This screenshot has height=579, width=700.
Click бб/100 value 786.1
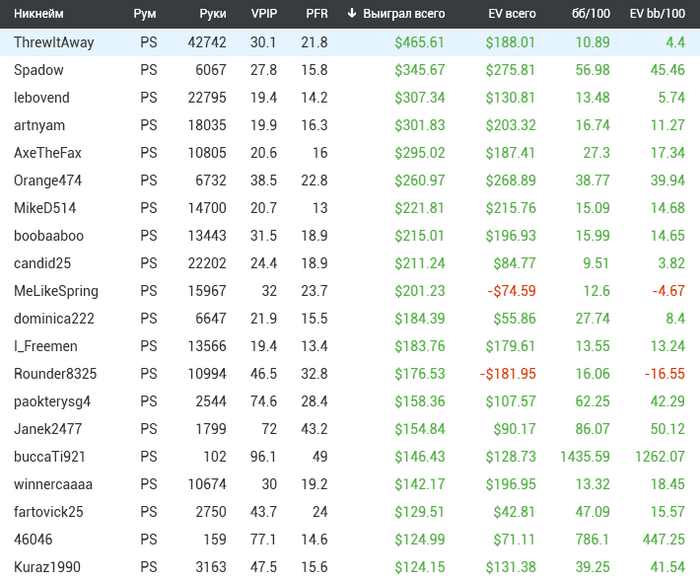[x=592, y=540]
